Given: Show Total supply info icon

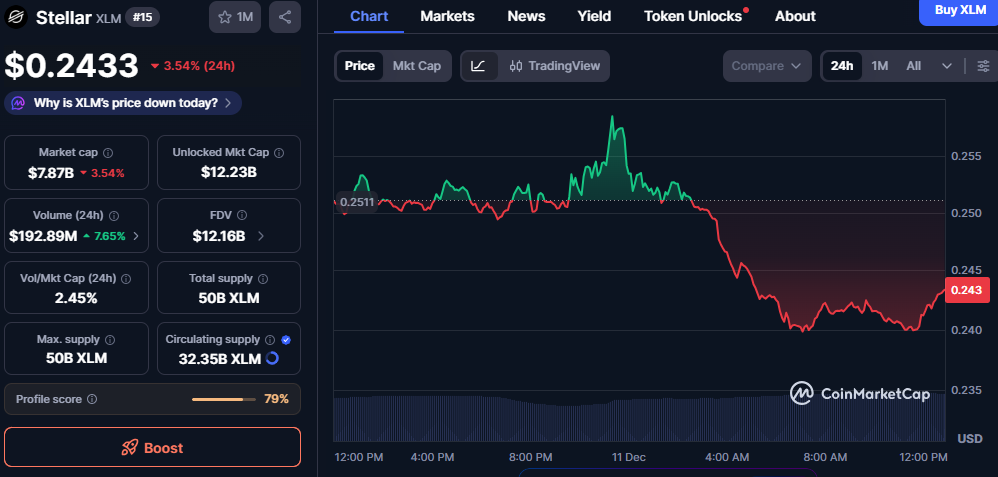Looking at the screenshot, I should (x=263, y=279).
